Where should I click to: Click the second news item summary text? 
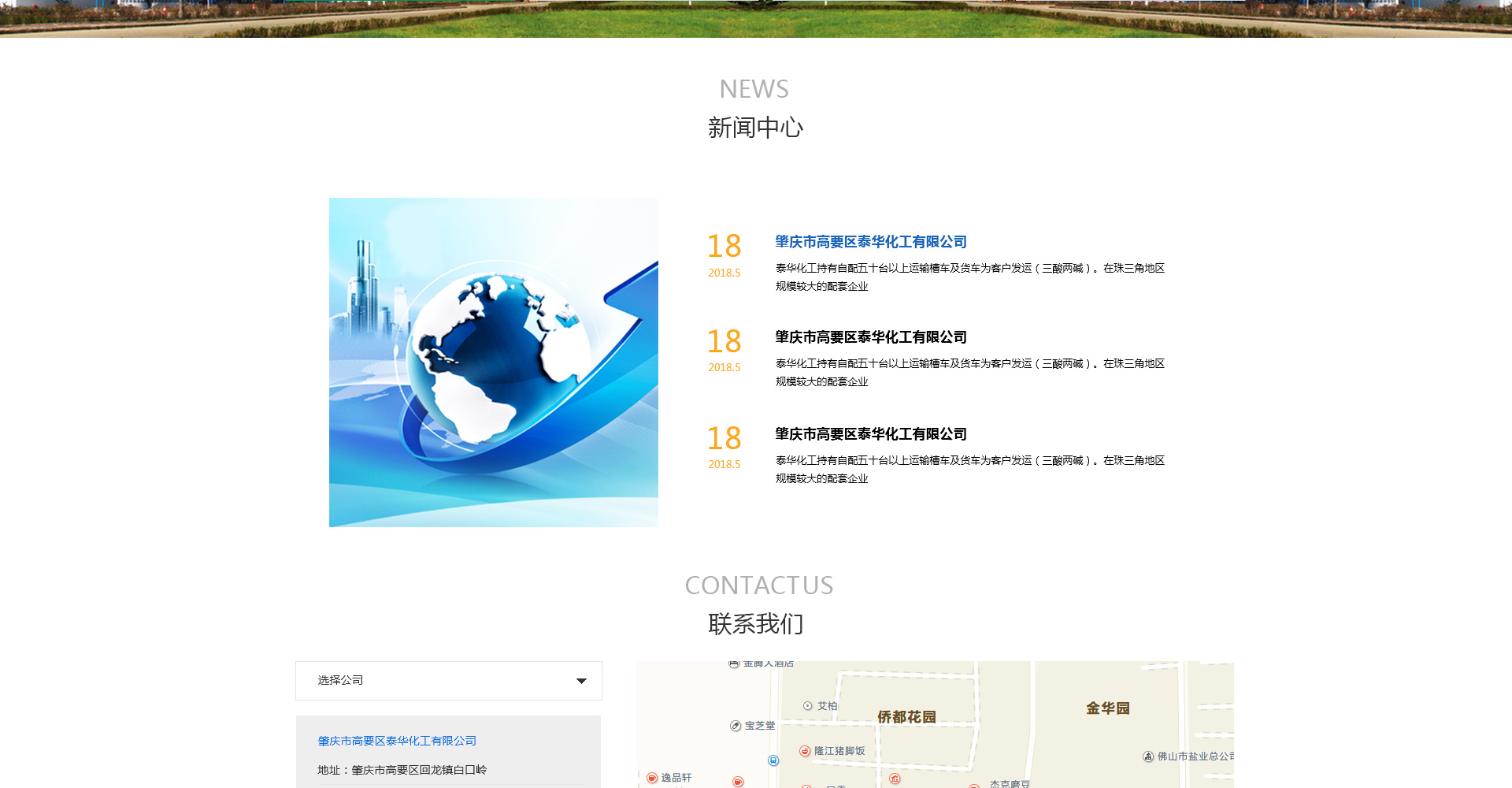tap(969, 372)
